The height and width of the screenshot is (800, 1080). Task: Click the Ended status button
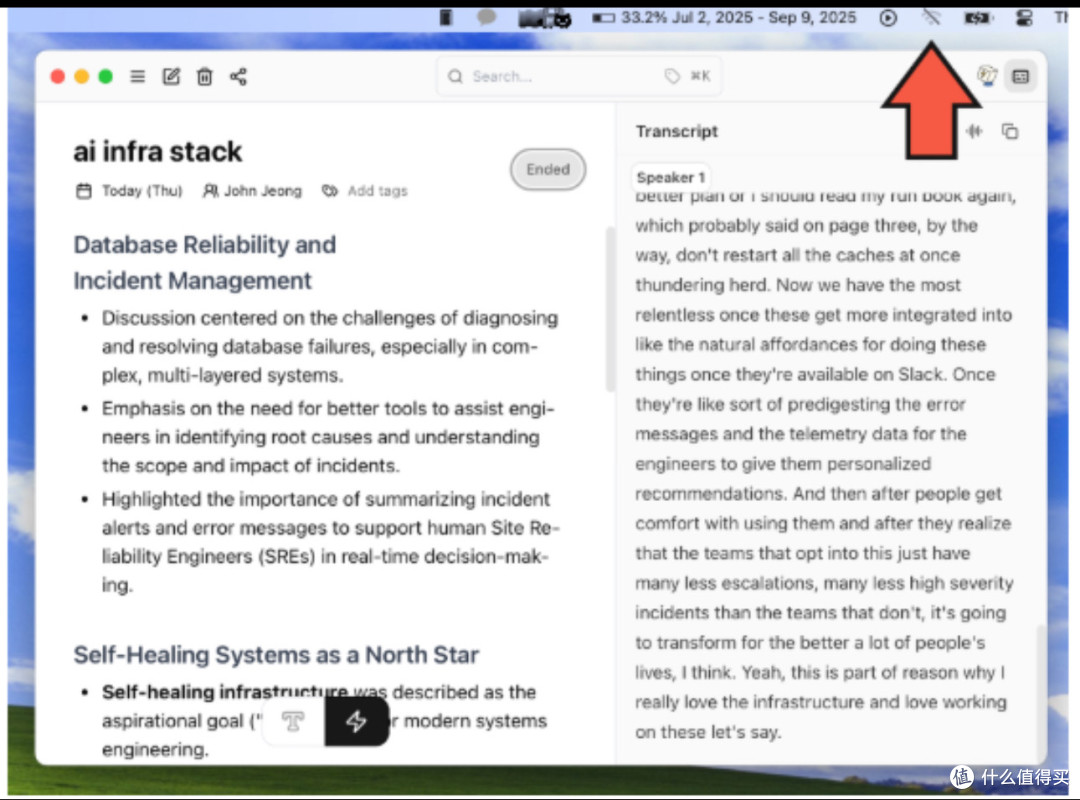coord(548,170)
